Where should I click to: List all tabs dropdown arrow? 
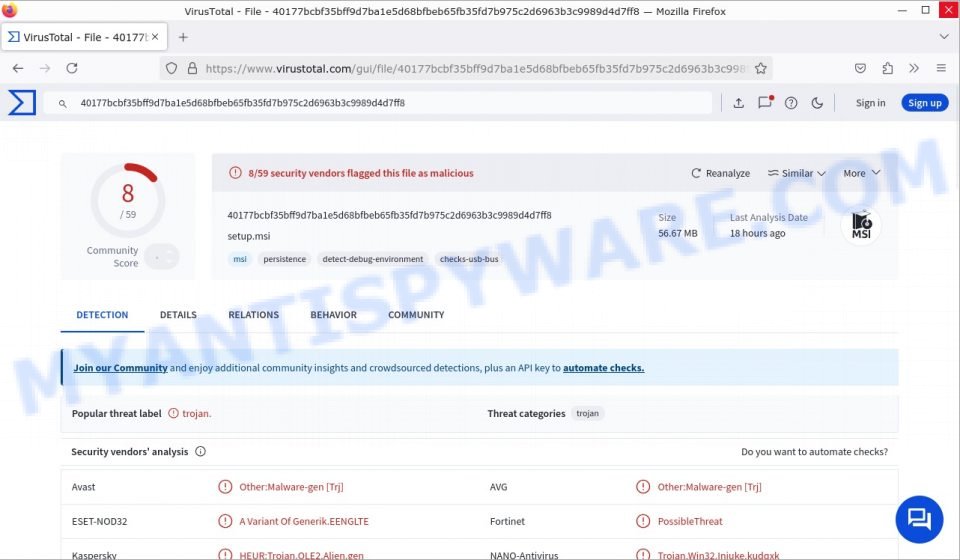943,37
